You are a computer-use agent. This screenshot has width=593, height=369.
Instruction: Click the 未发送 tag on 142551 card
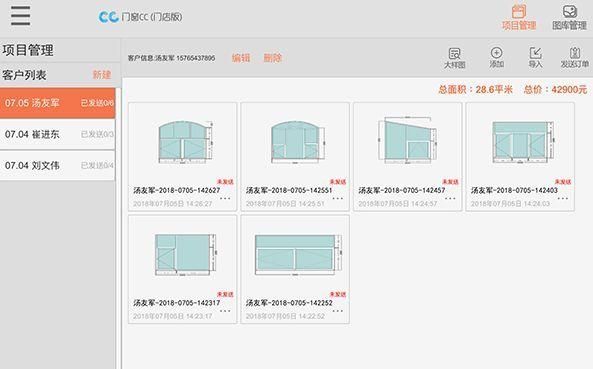coord(338,182)
